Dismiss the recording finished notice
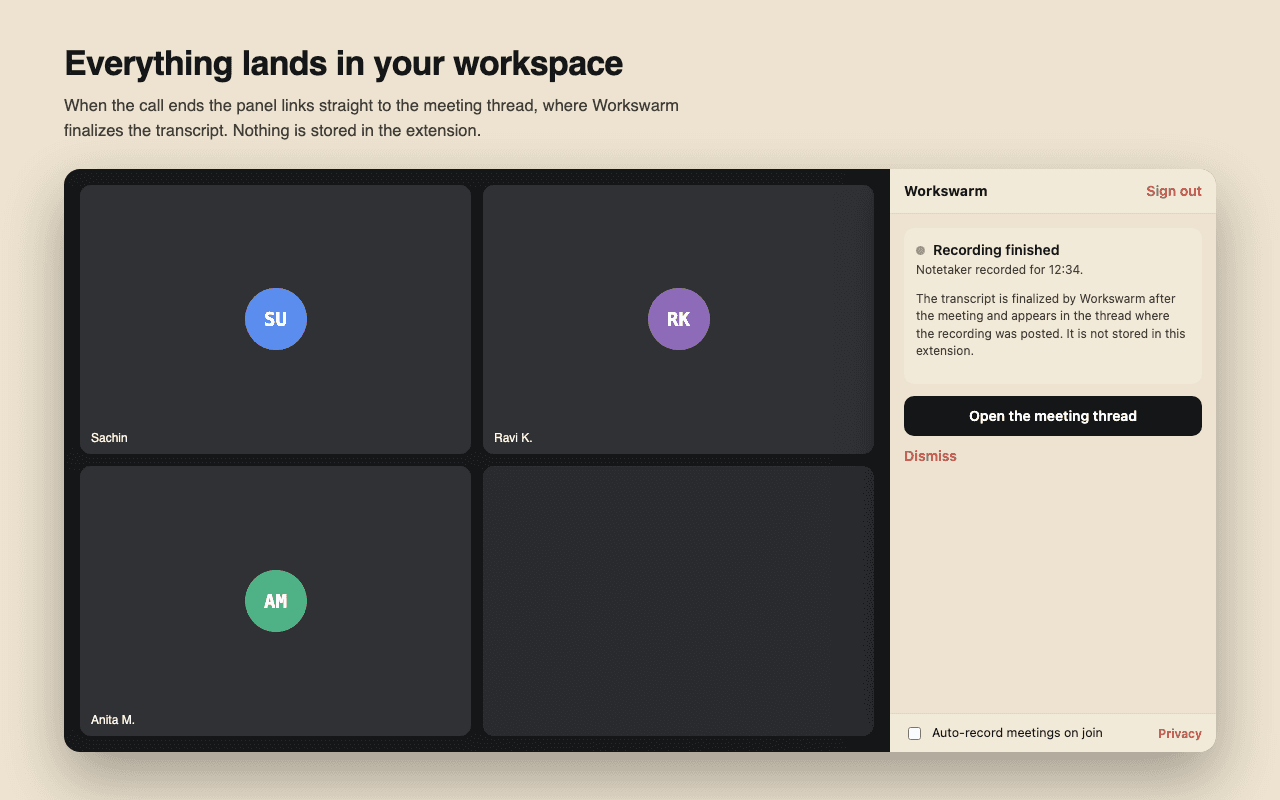The image size is (1280, 800). click(x=930, y=456)
